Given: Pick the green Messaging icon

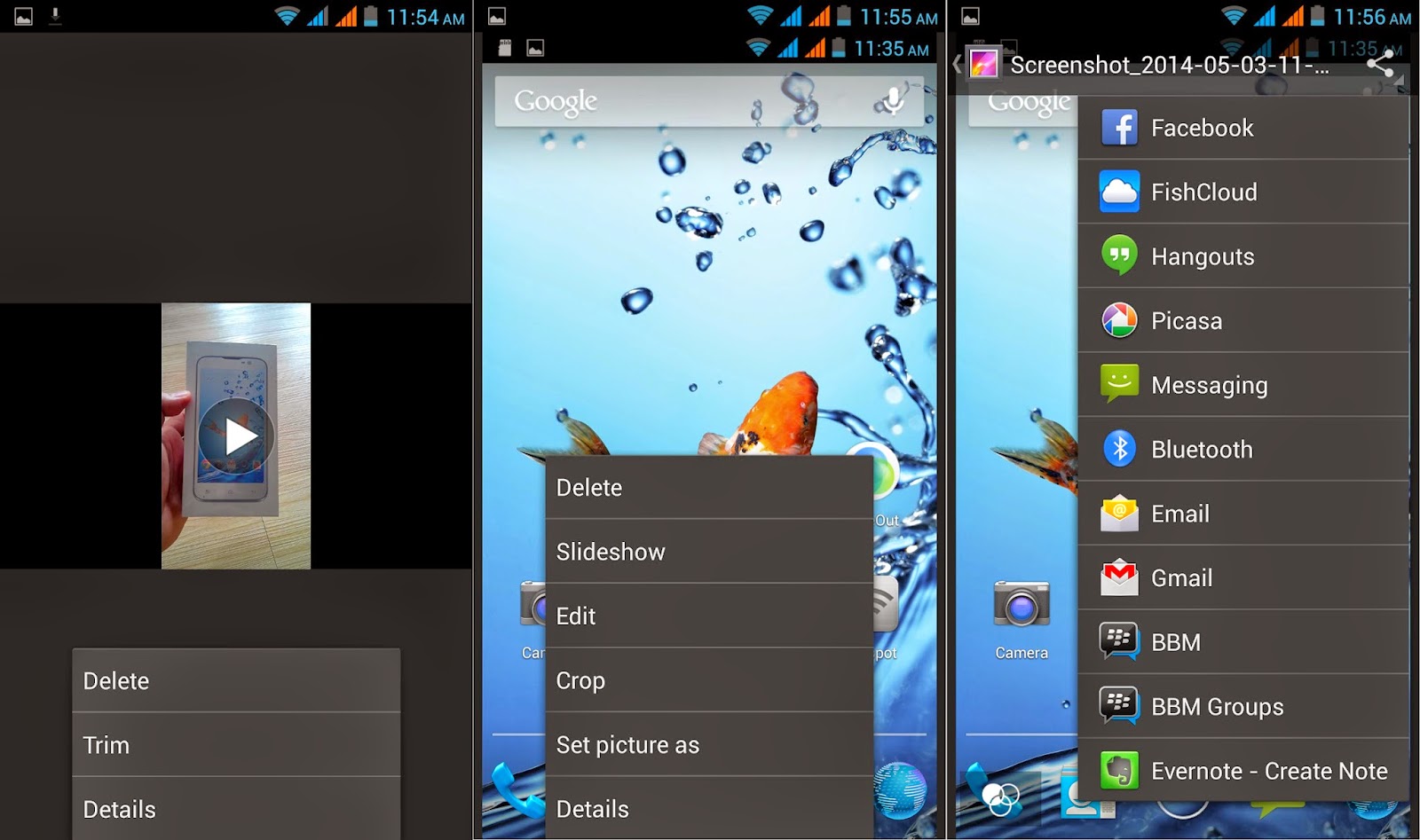Looking at the screenshot, I should 1119,384.
